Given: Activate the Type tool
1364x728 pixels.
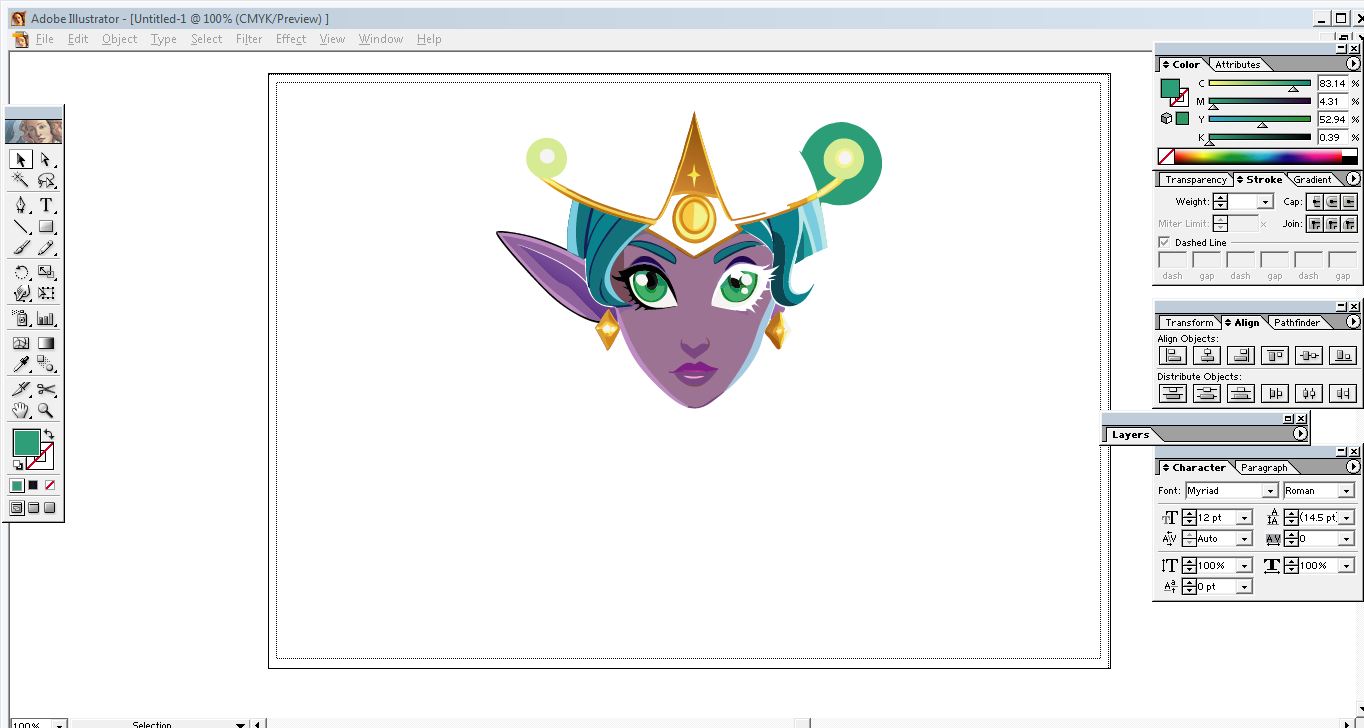Looking at the screenshot, I should click(x=46, y=205).
